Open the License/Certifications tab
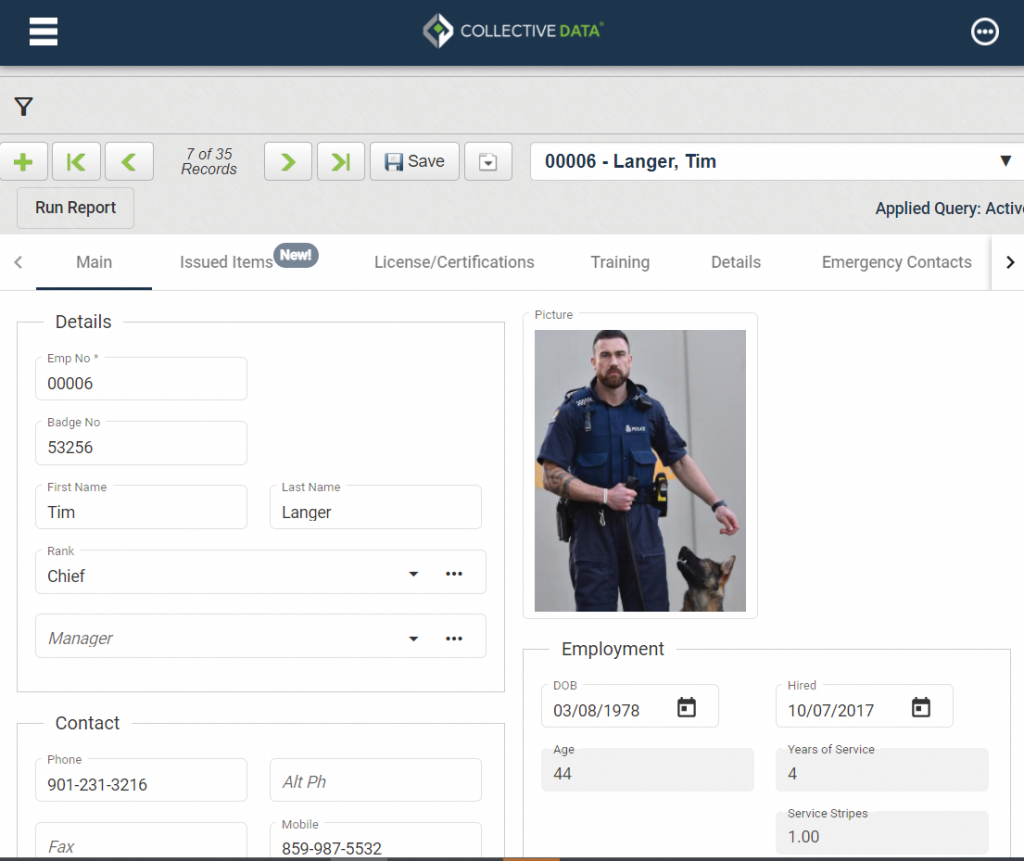Image resolution: width=1024 pixels, height=861 pixels. [454, 262]
